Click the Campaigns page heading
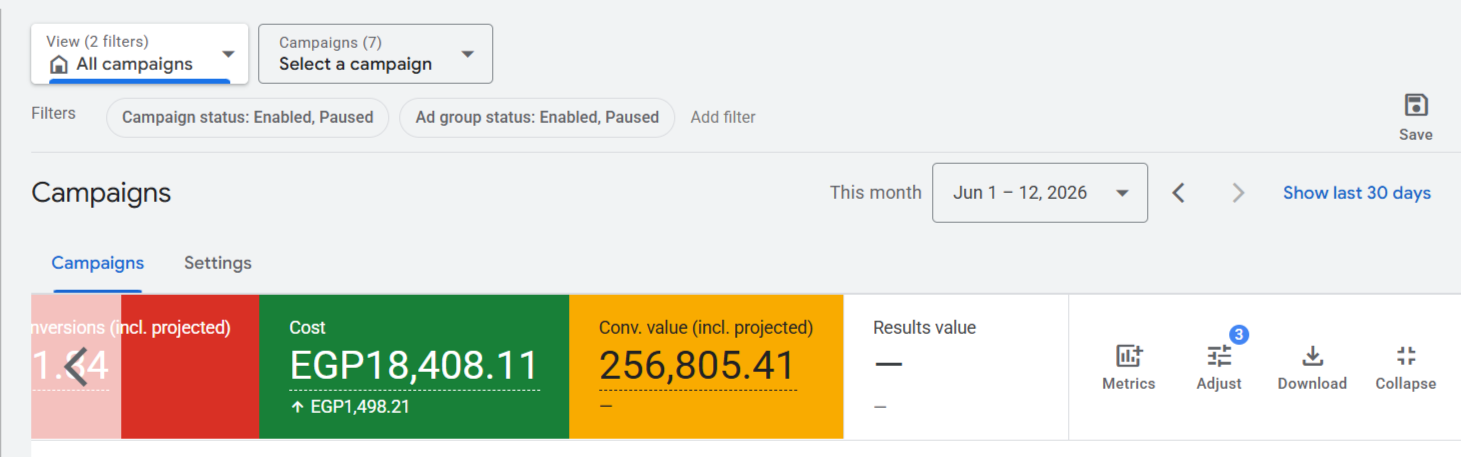Viewport: 1461px width, 457px height. (x=101, y=193)
